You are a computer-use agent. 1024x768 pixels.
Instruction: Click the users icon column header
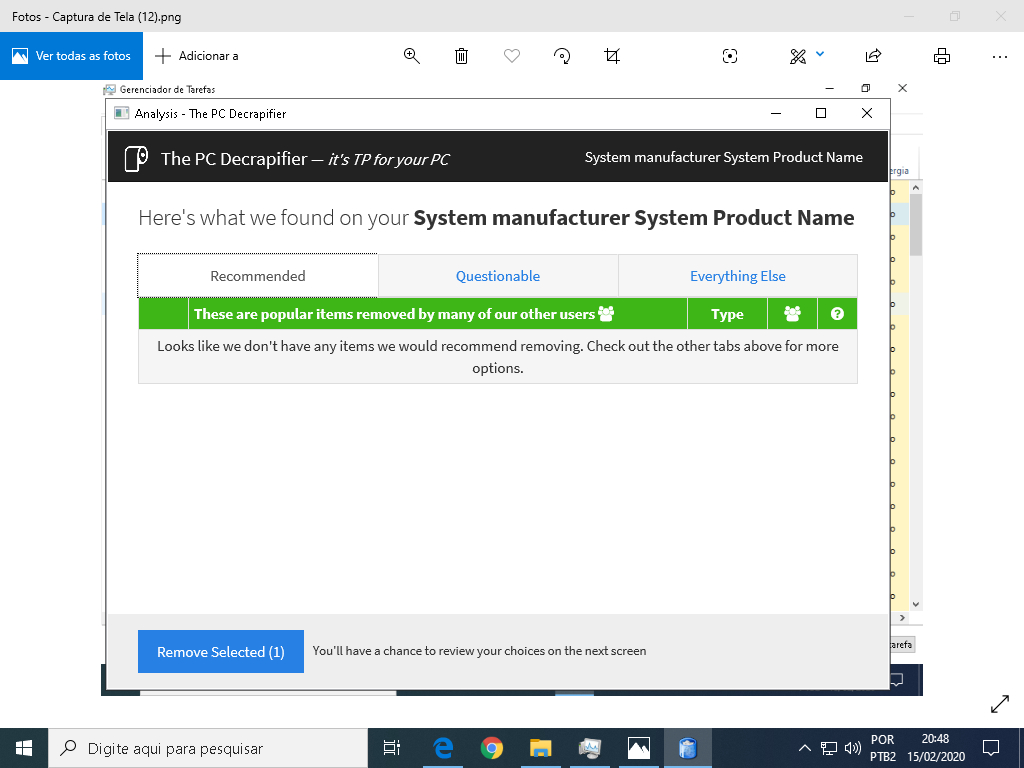[x=792, y=314]
